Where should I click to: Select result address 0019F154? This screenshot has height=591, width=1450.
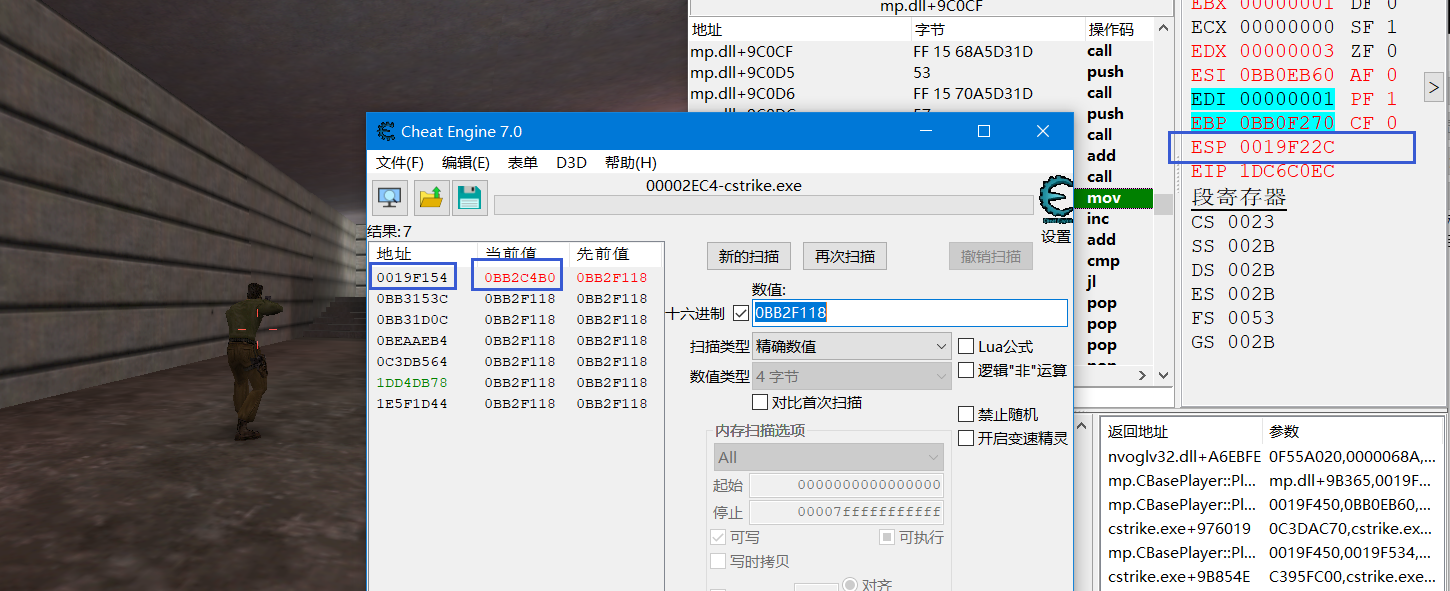click(x=412, y=277)
